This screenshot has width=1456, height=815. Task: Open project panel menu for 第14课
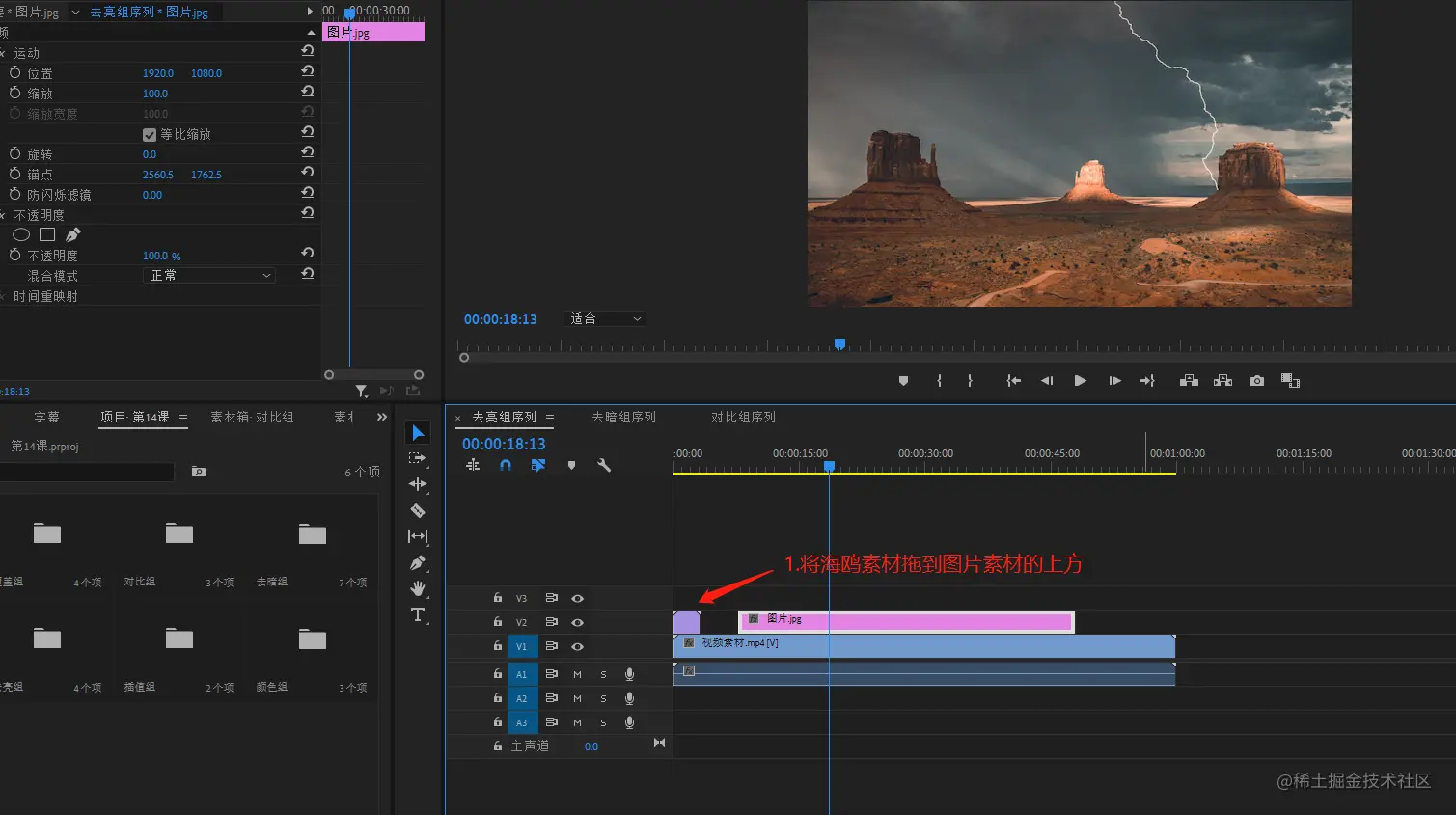click(183, 418)
